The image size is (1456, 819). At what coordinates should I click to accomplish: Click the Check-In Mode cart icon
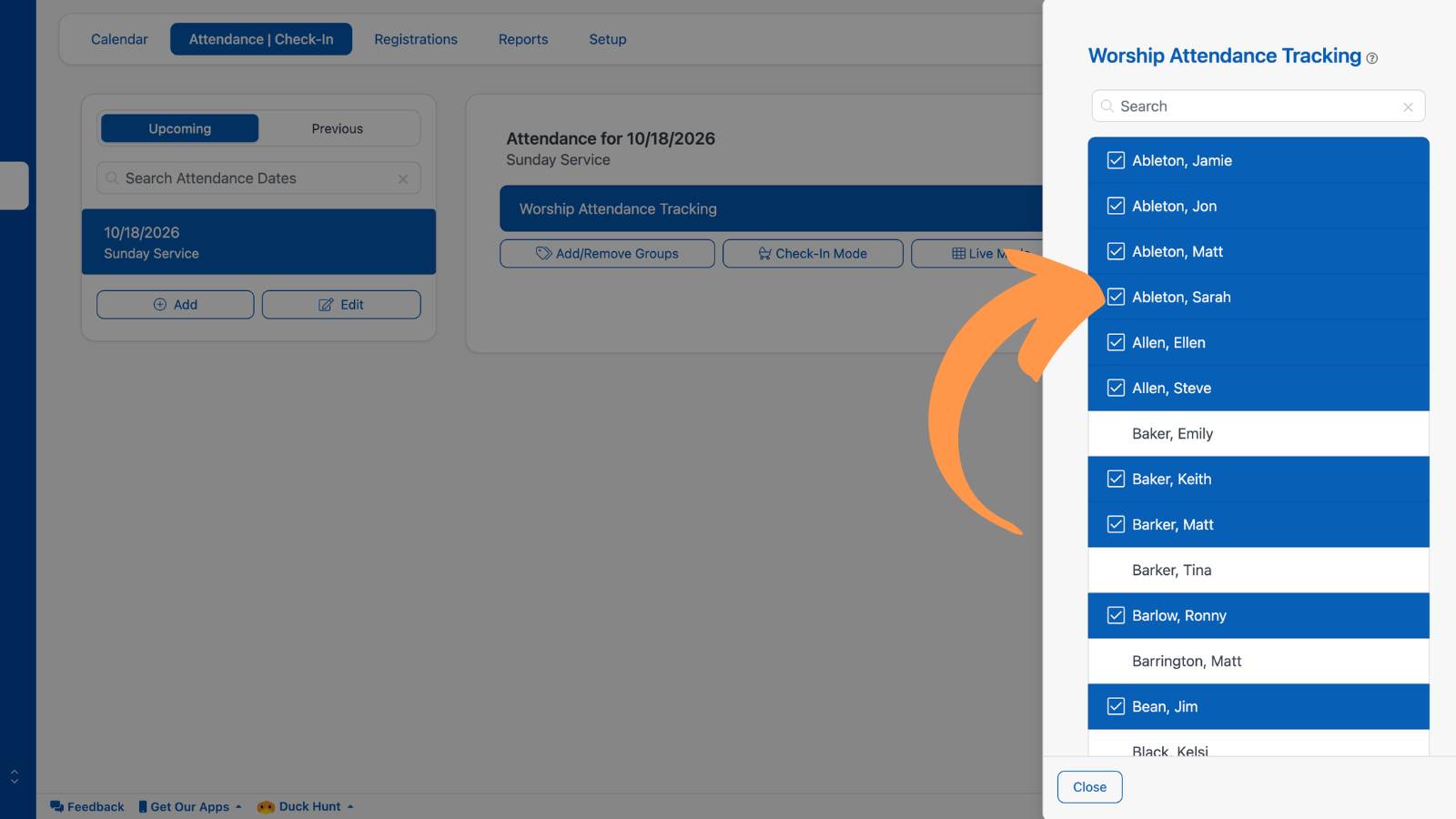[x=764, y=254]
